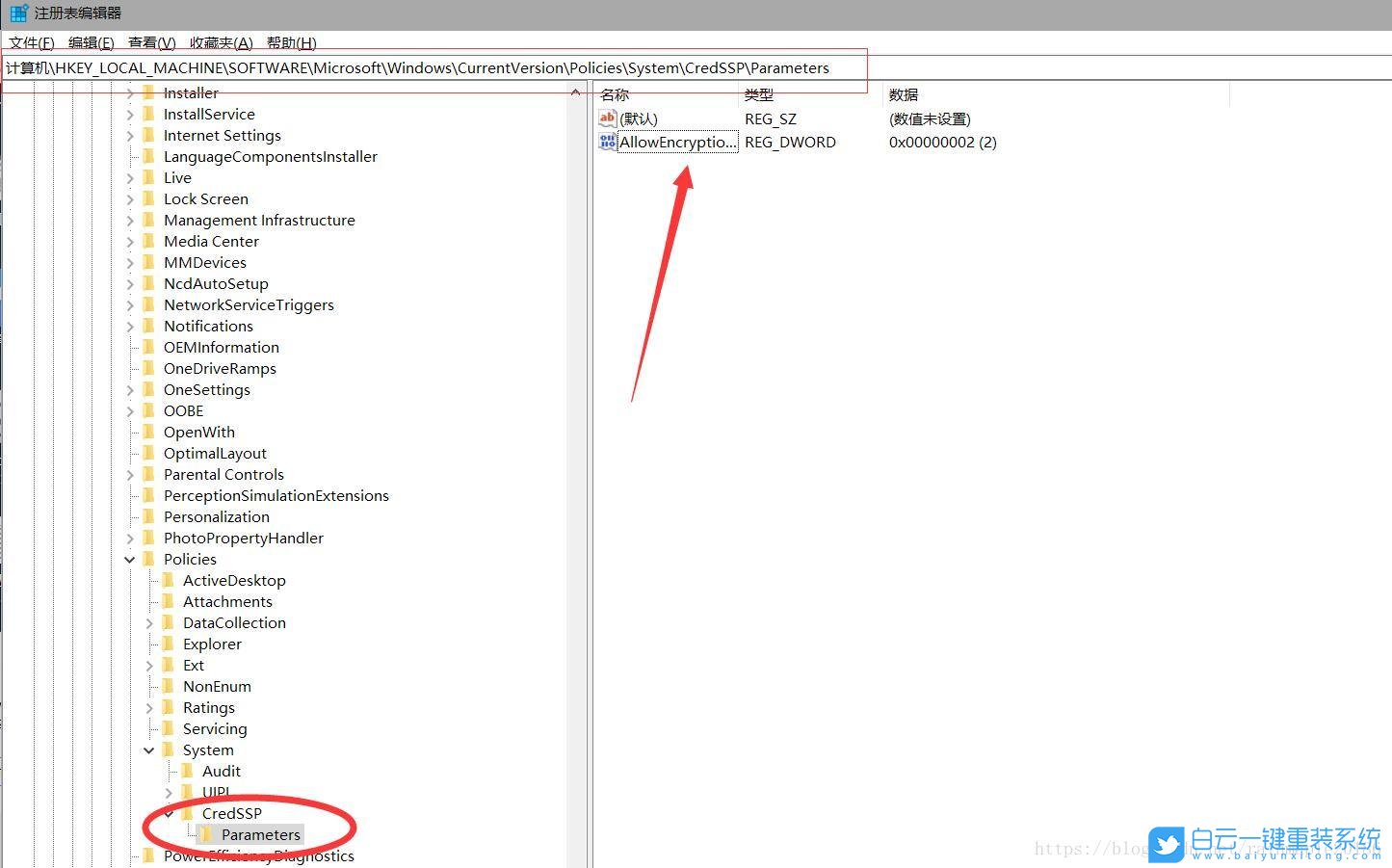
Task: Click the registry path address bar
Action: pos(433,68)
